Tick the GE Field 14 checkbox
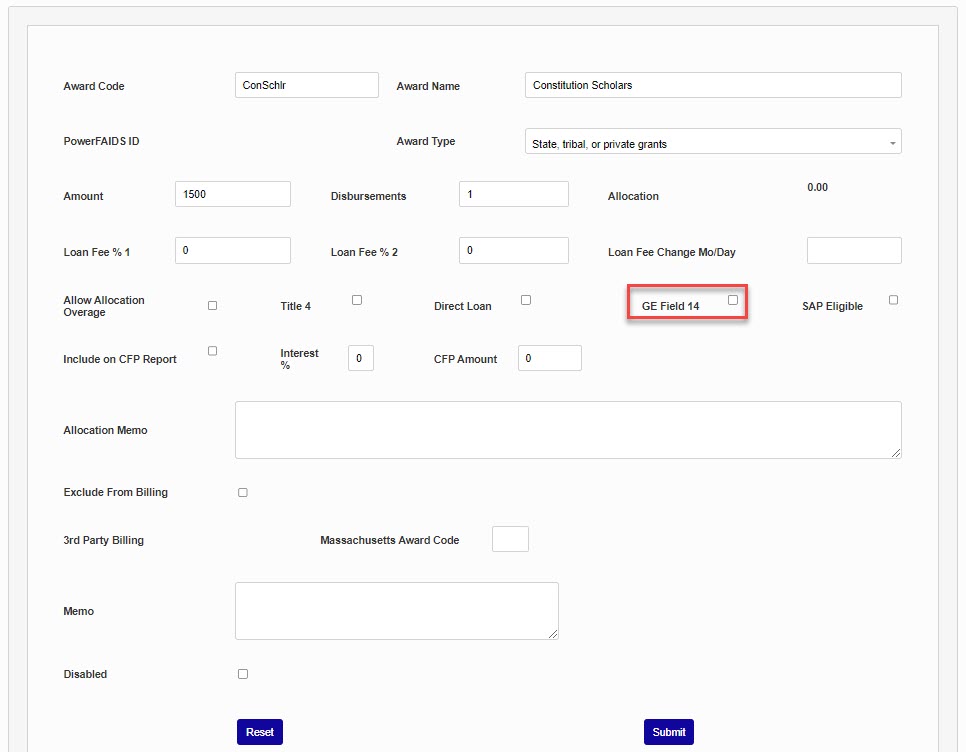This screenshot has height=752, width=966. (733, 300)
